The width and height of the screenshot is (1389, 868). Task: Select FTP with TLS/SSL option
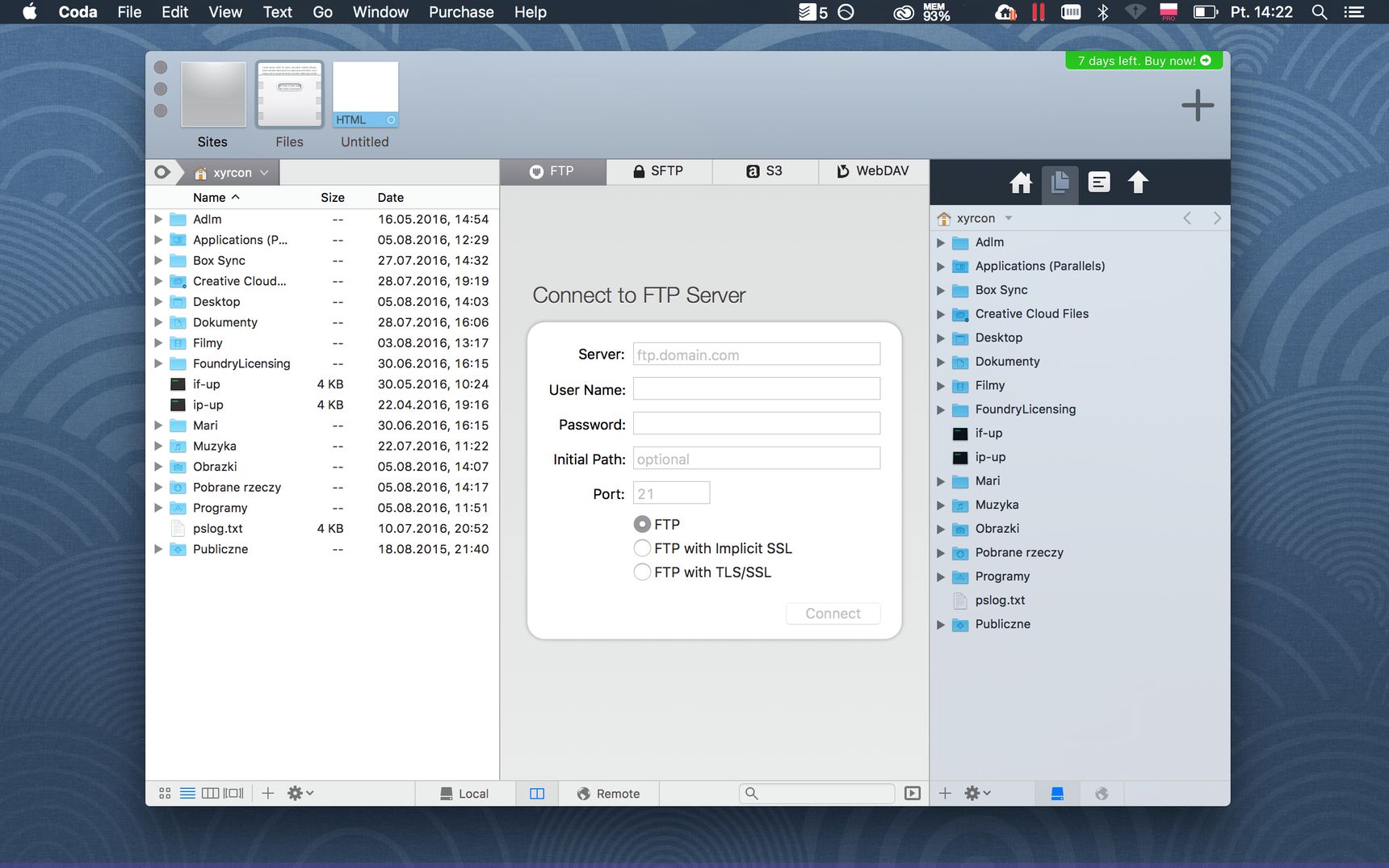point(642,572)
